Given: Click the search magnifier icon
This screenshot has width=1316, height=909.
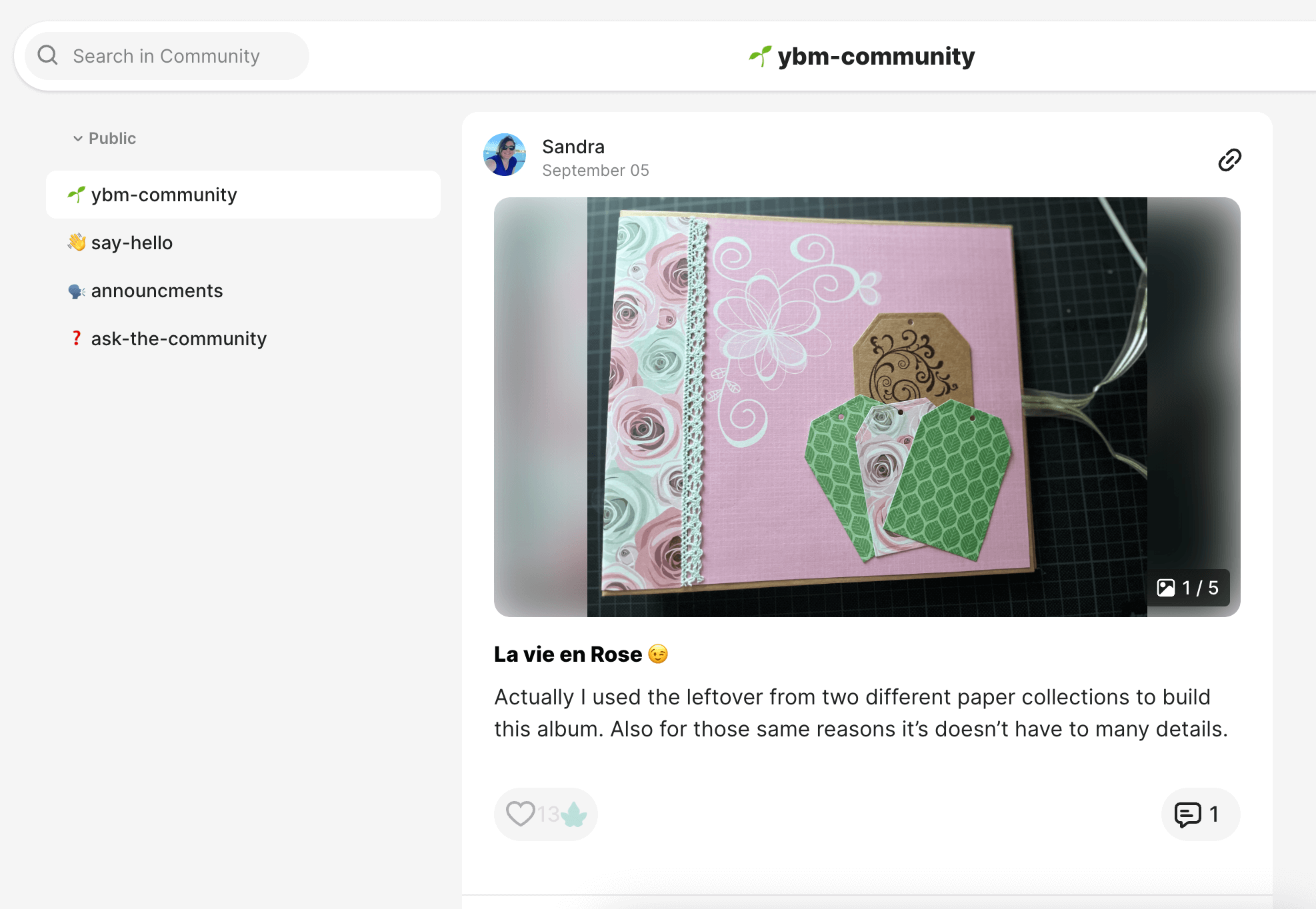Looking at the screenshot, I should (x=47, y=55).
